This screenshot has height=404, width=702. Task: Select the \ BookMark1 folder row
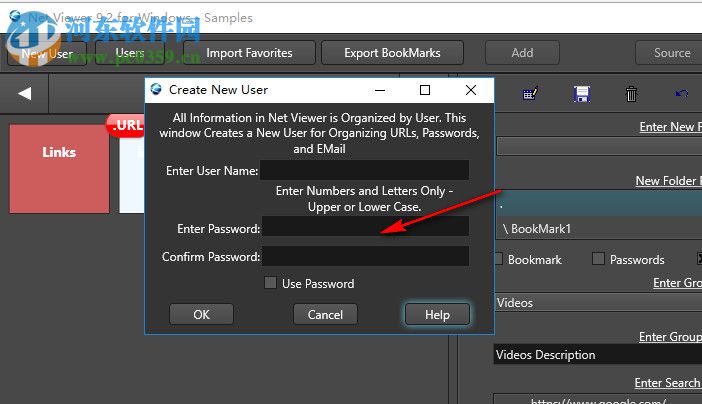click(x=599, y=229)
